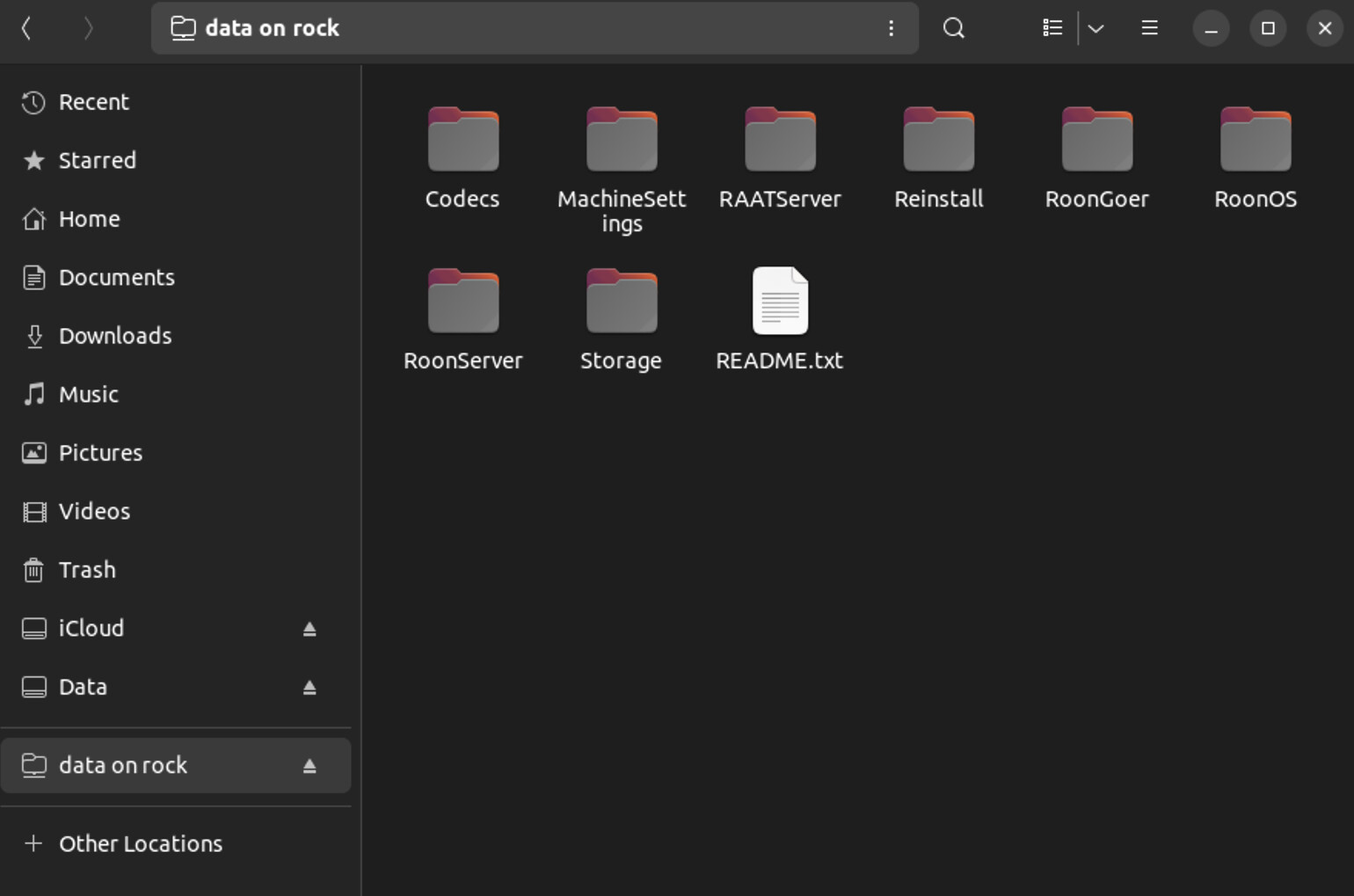Eject the iCloud drive
1354x896 pixels.
click(309, 629)
